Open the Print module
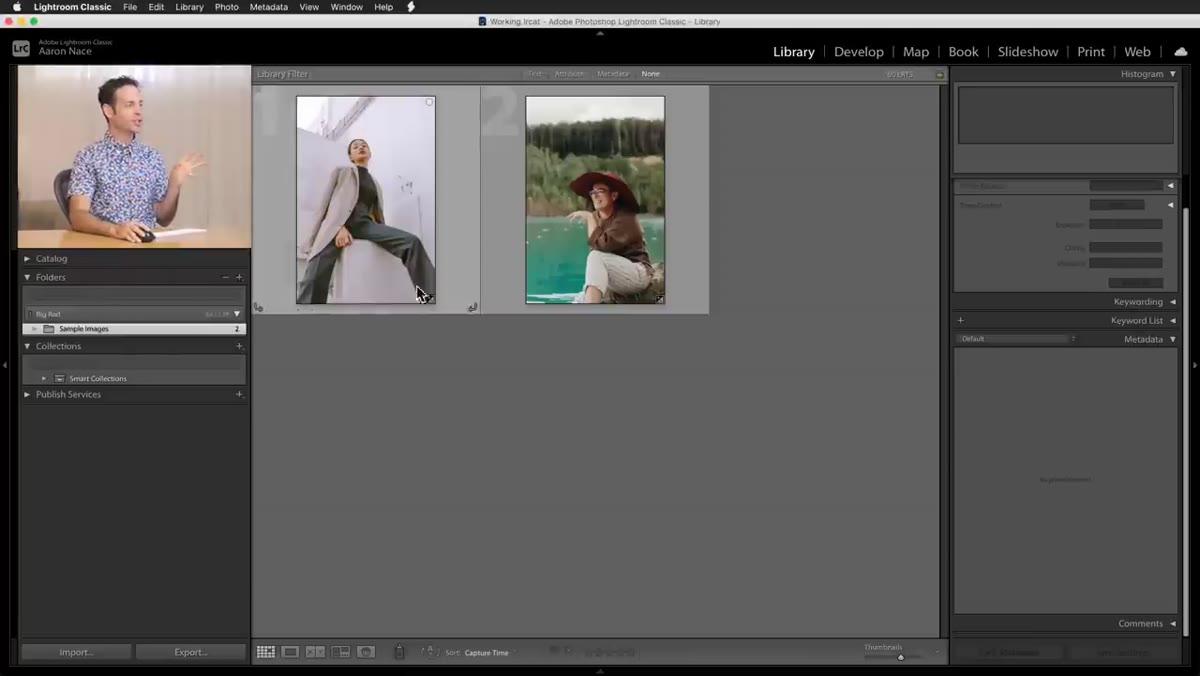 (x=1091, y=52)
